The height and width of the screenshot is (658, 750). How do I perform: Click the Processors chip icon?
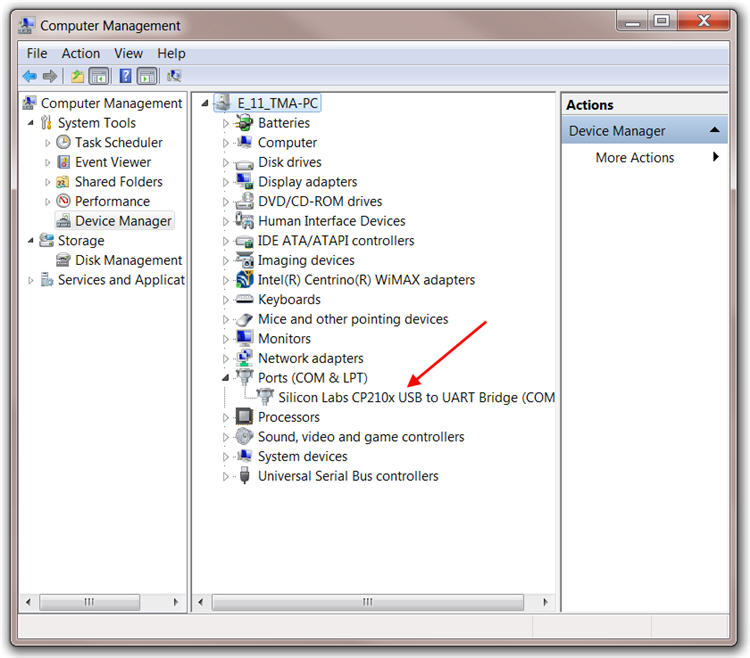[244, 417]
